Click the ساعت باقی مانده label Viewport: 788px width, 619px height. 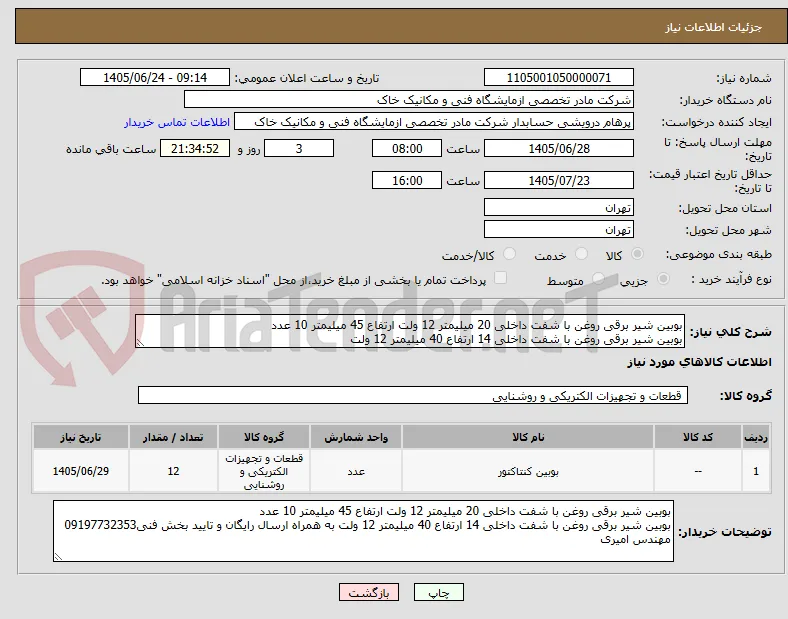pos(111,149)
